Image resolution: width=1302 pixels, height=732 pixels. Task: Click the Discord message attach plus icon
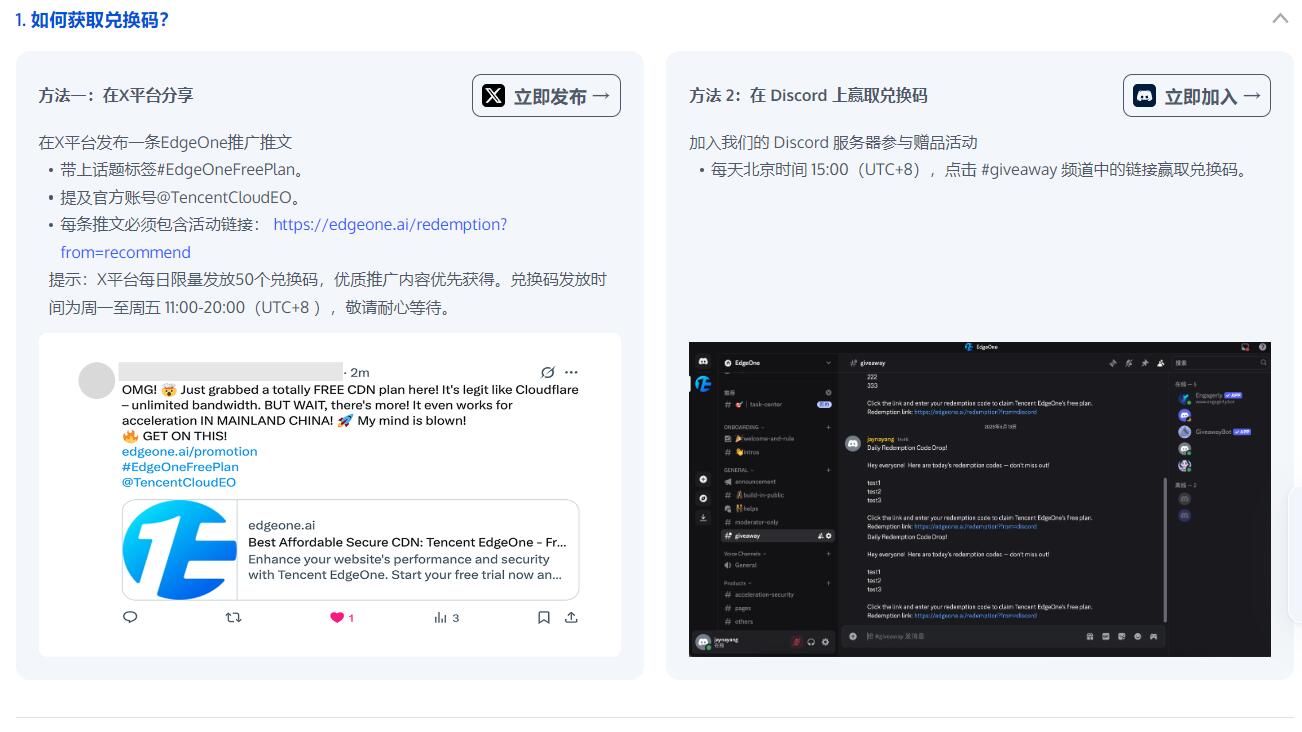pyautogui.click(x=853, y=636)
